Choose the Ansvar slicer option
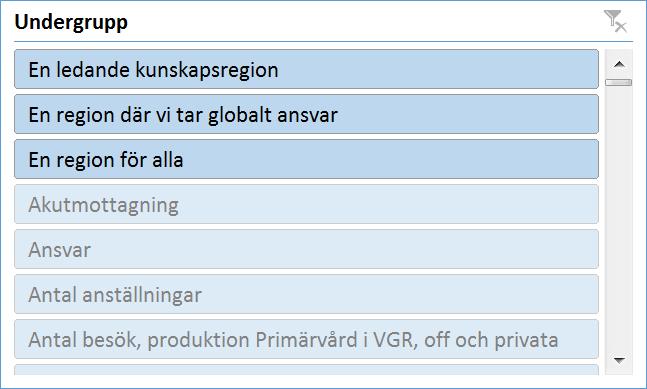647x389 pixels. 306,249
